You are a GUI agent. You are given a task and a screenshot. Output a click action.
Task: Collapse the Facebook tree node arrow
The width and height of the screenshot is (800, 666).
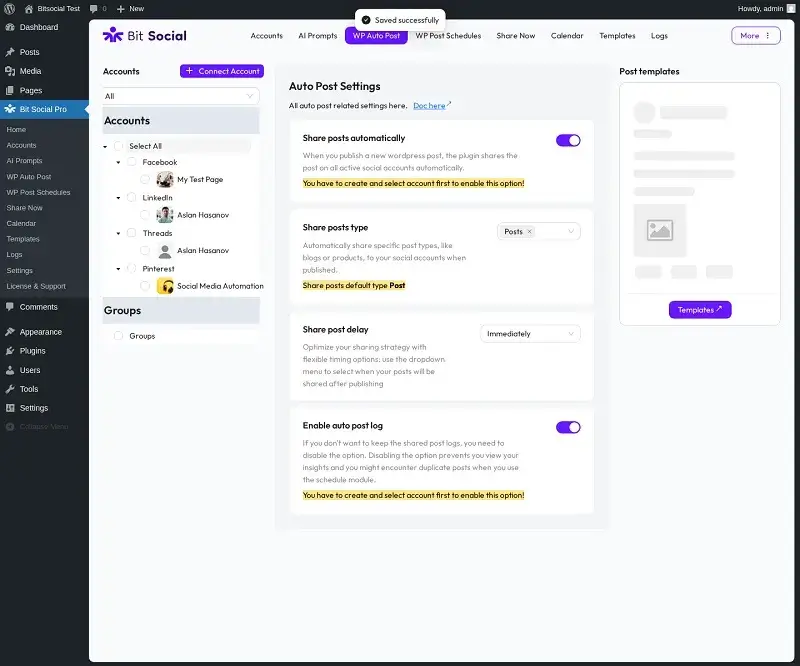click(x=118, y=162)
